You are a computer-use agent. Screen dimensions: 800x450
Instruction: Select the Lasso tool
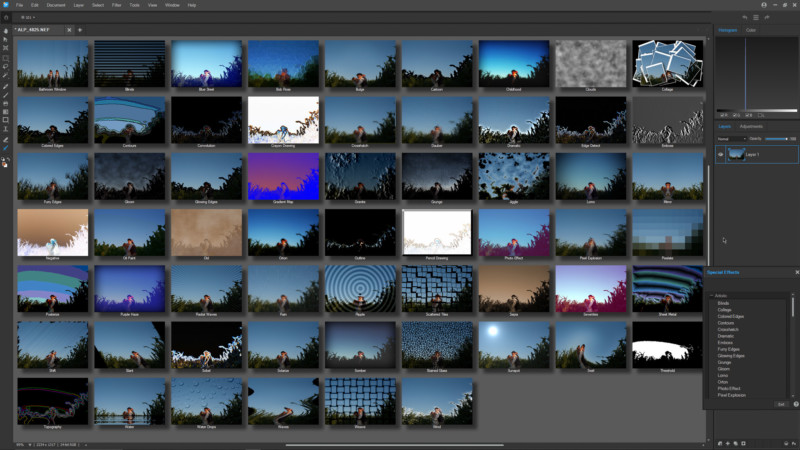click(6, 66)
